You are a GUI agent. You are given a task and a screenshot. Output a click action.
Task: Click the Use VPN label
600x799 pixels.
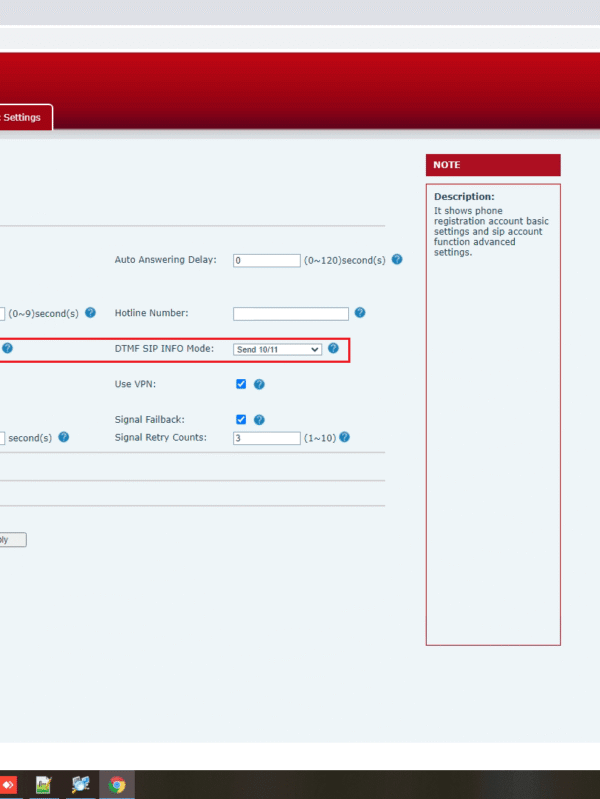[135, 384]
